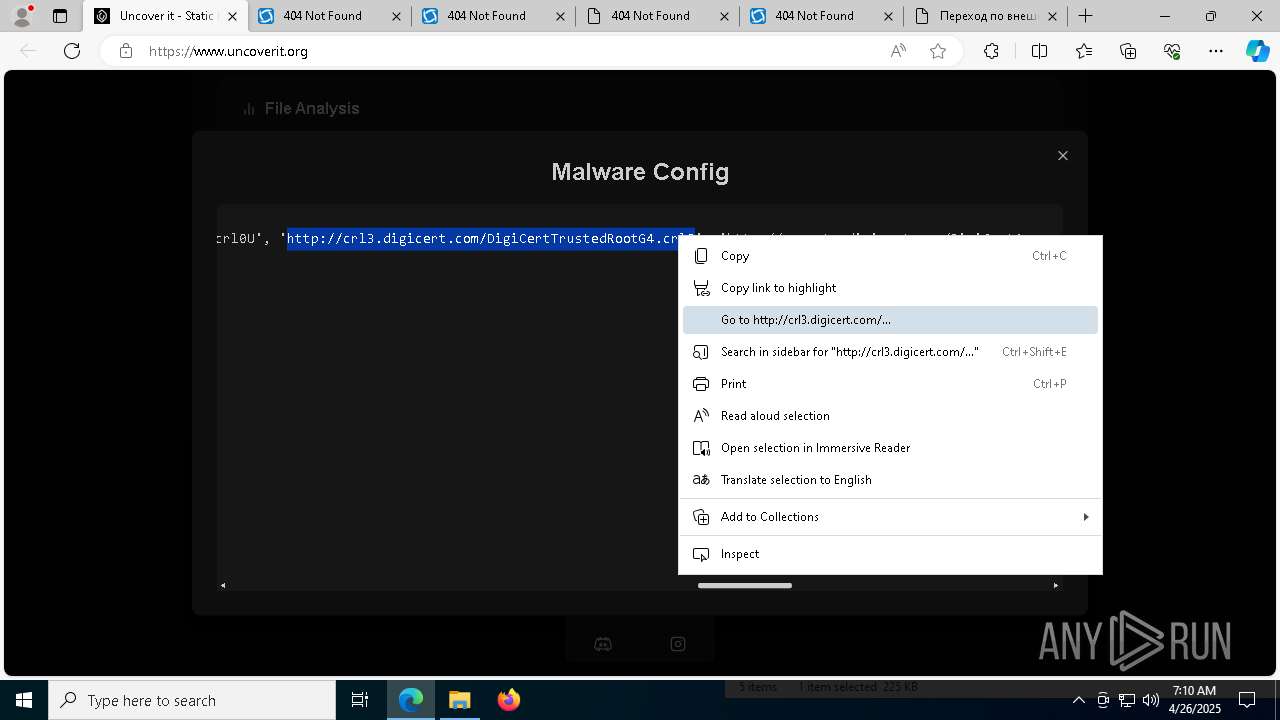
Task: Select Print from the context menu
Action: pyautogui.click(x=890, y=384)
